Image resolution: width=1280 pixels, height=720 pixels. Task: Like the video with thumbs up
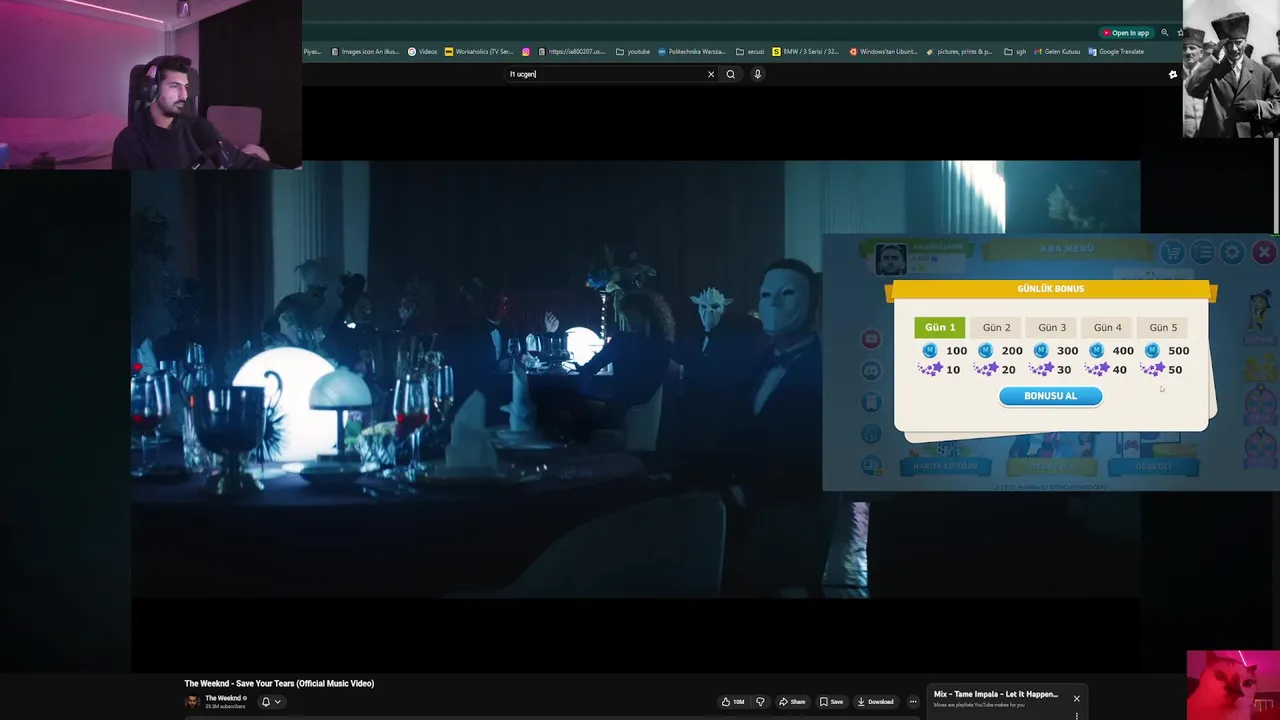[x=734, y=702]
